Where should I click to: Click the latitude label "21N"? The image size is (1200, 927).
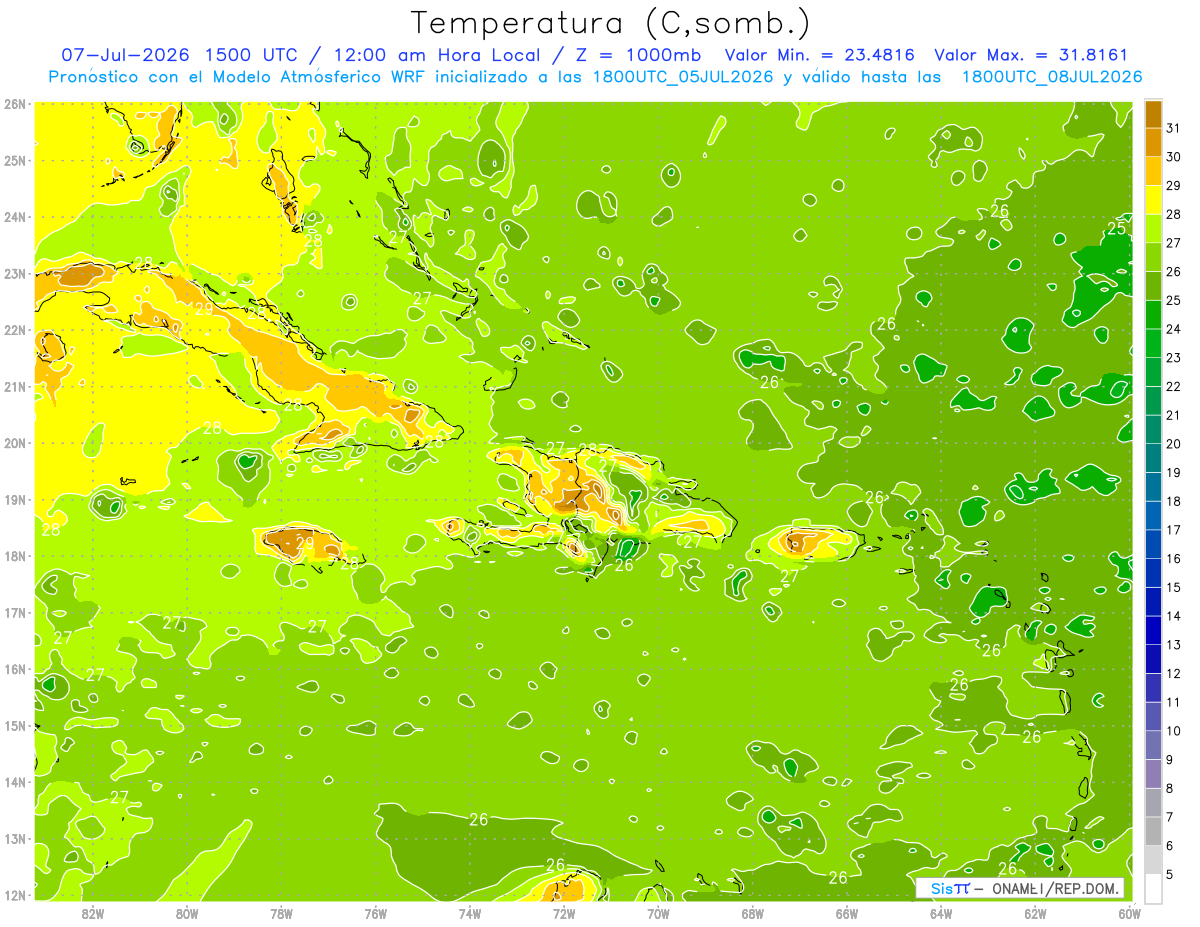tap(14, 386)
